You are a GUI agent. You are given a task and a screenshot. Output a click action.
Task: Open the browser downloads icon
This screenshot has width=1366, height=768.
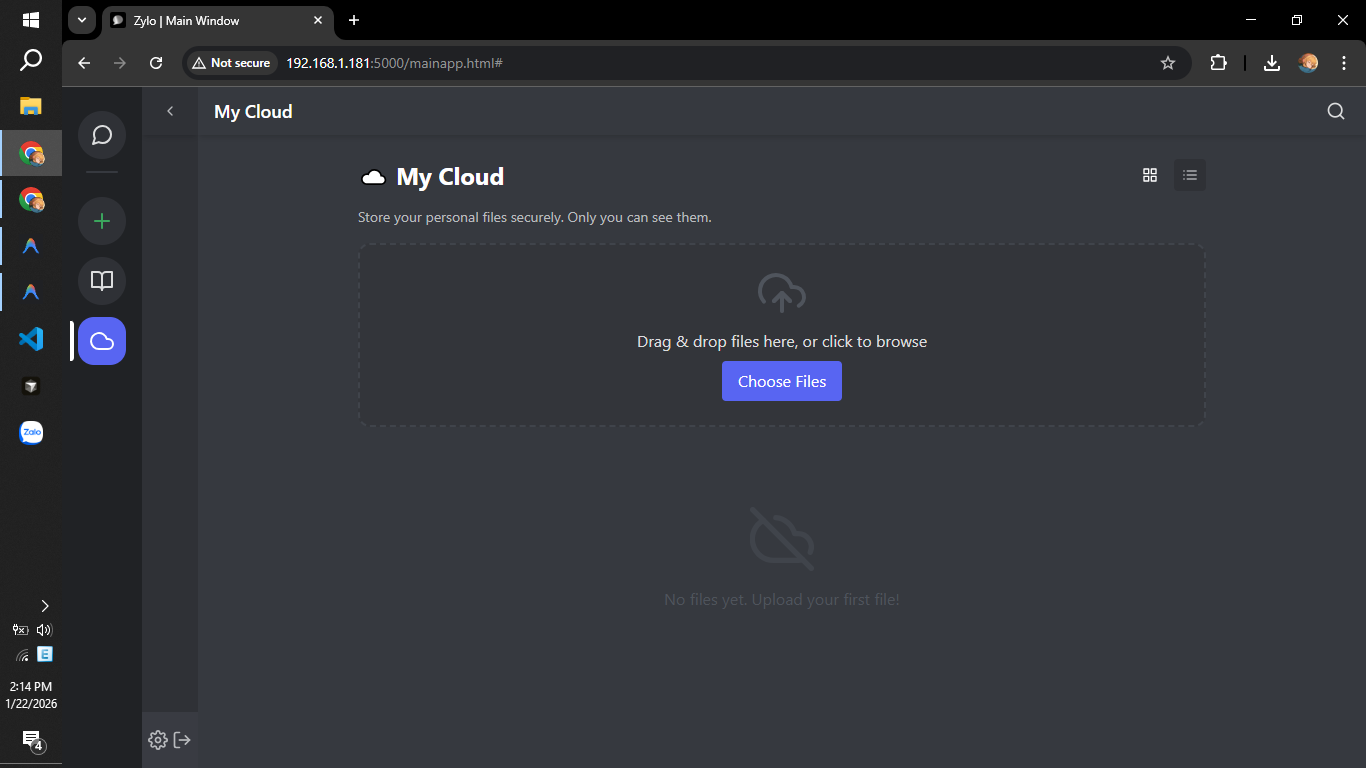tap(1272, 62)
